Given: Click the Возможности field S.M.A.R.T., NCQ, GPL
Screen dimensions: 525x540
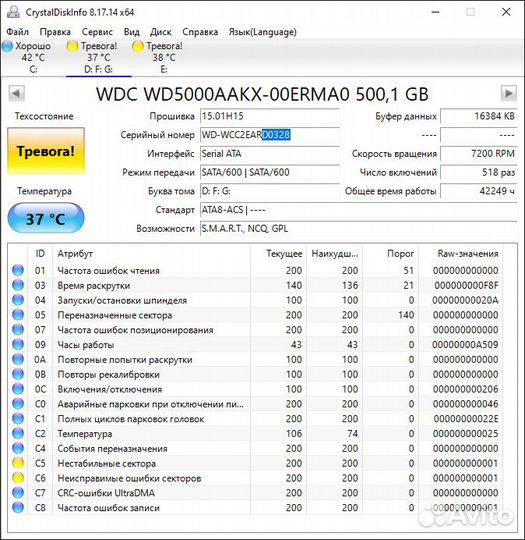Looking at the screenshot, I should [x=358, y=229].
